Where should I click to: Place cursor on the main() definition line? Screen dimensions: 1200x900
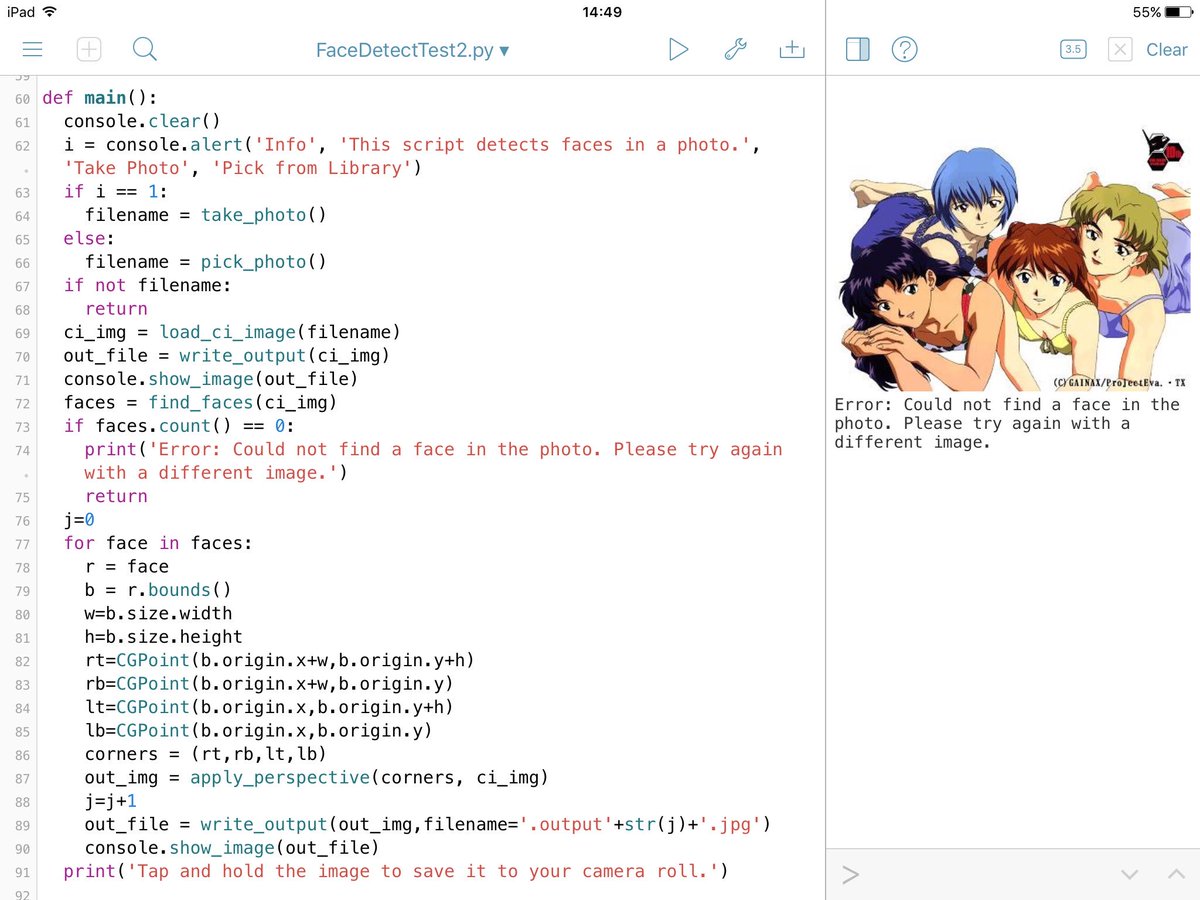(x=100, y=97)
